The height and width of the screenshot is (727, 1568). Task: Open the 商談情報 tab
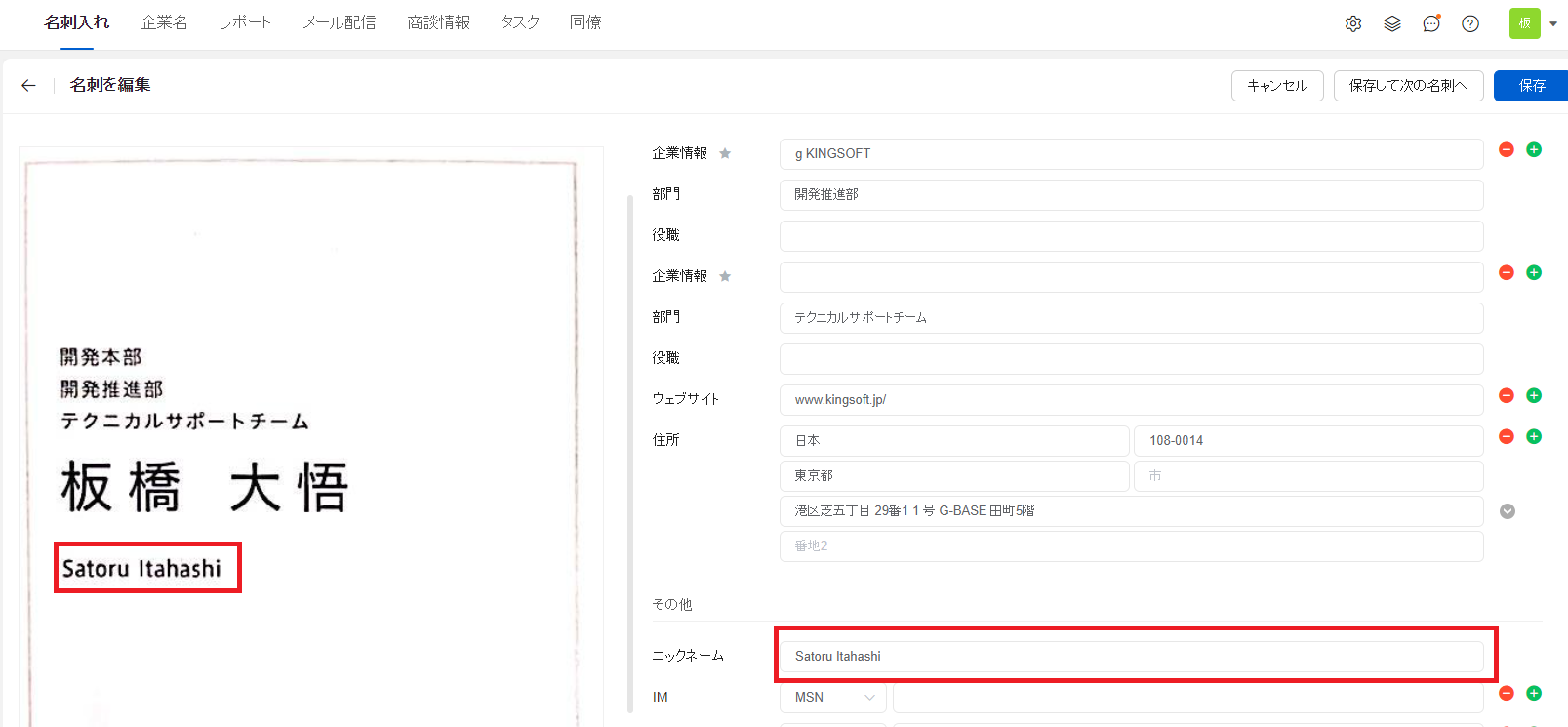coord(439,22)
